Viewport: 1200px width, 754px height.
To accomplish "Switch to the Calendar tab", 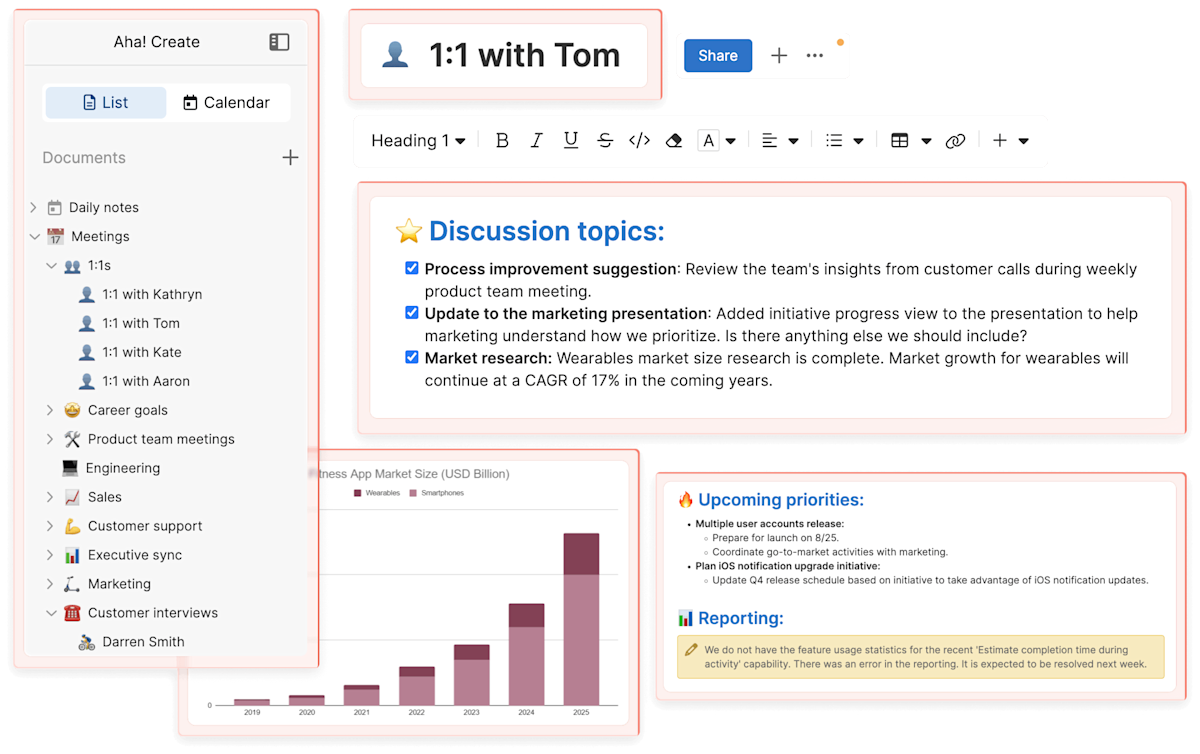I will point(227,102).
